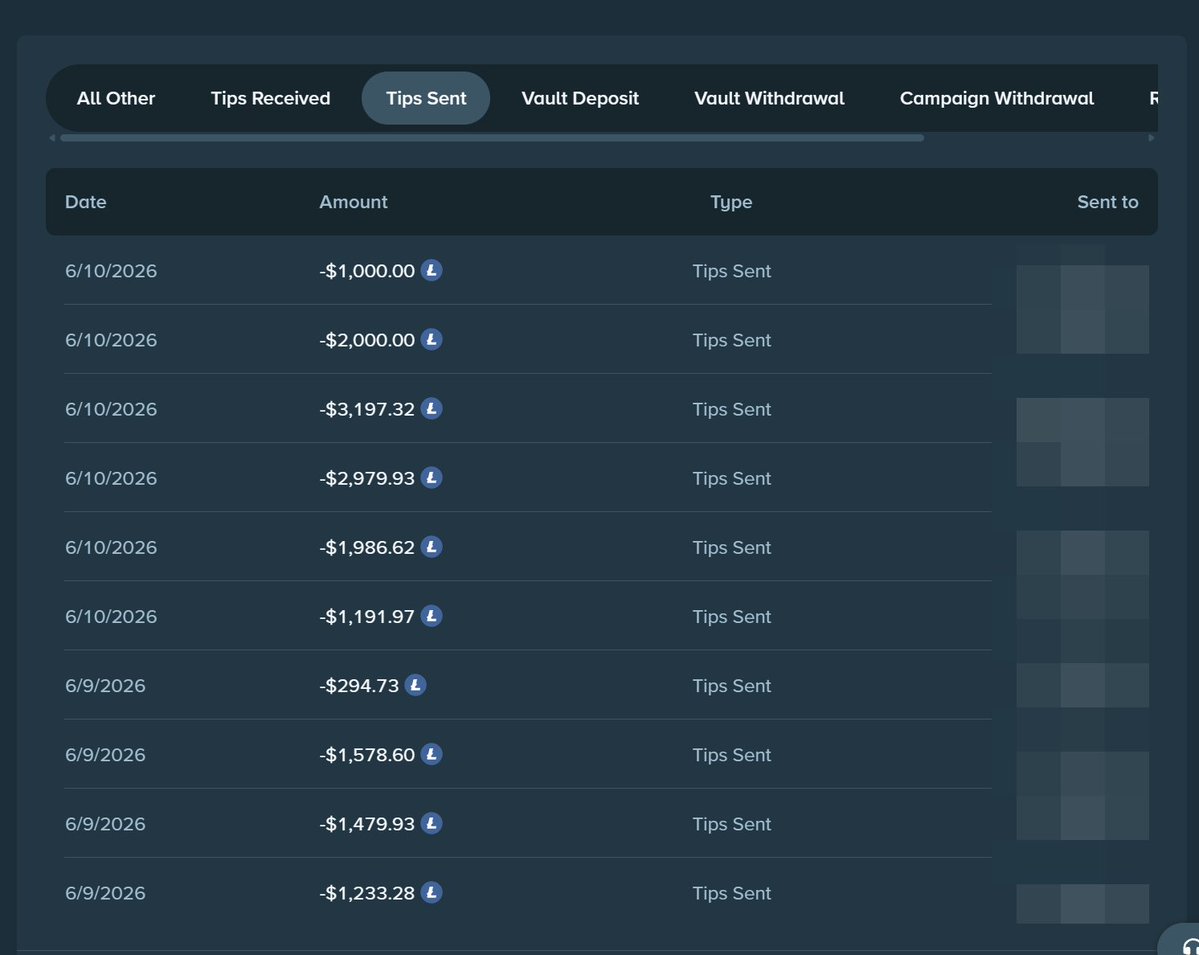
Task: Click the amount -$1,191.97
Action: pos(367,617)
